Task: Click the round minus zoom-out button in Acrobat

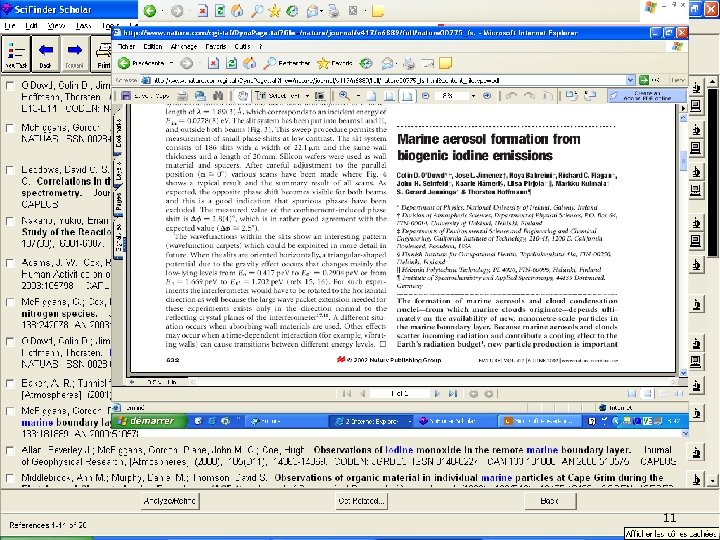Action: coord(426,96)
